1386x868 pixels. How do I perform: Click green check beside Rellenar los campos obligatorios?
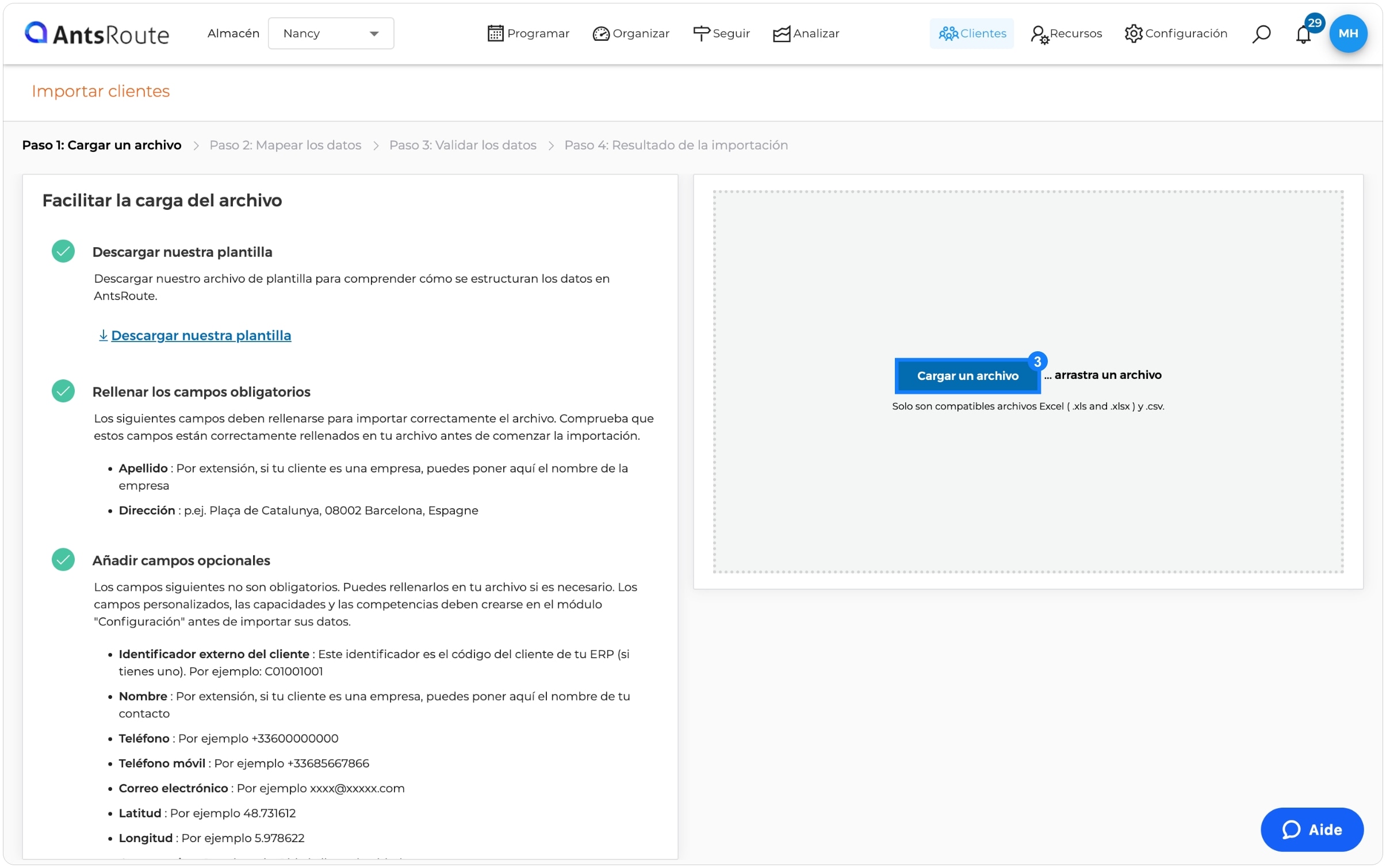[63, 391]
